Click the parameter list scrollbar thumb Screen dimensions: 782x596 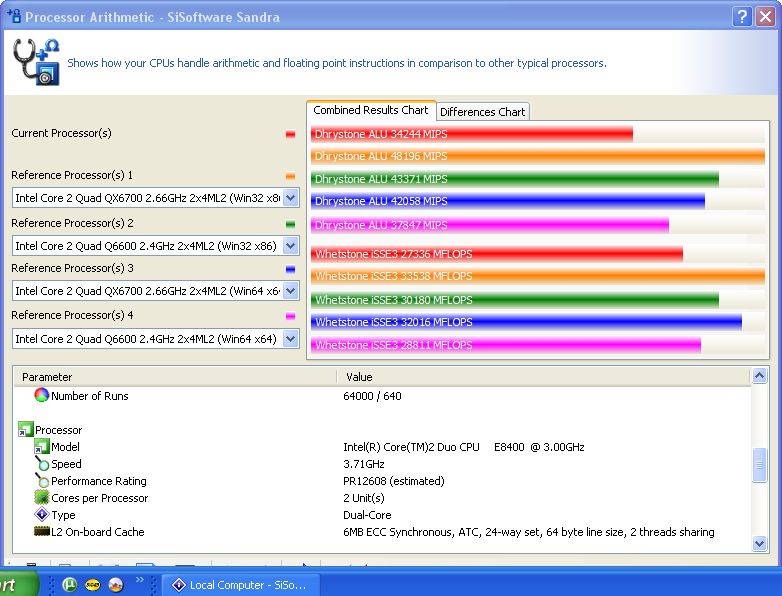759,465
